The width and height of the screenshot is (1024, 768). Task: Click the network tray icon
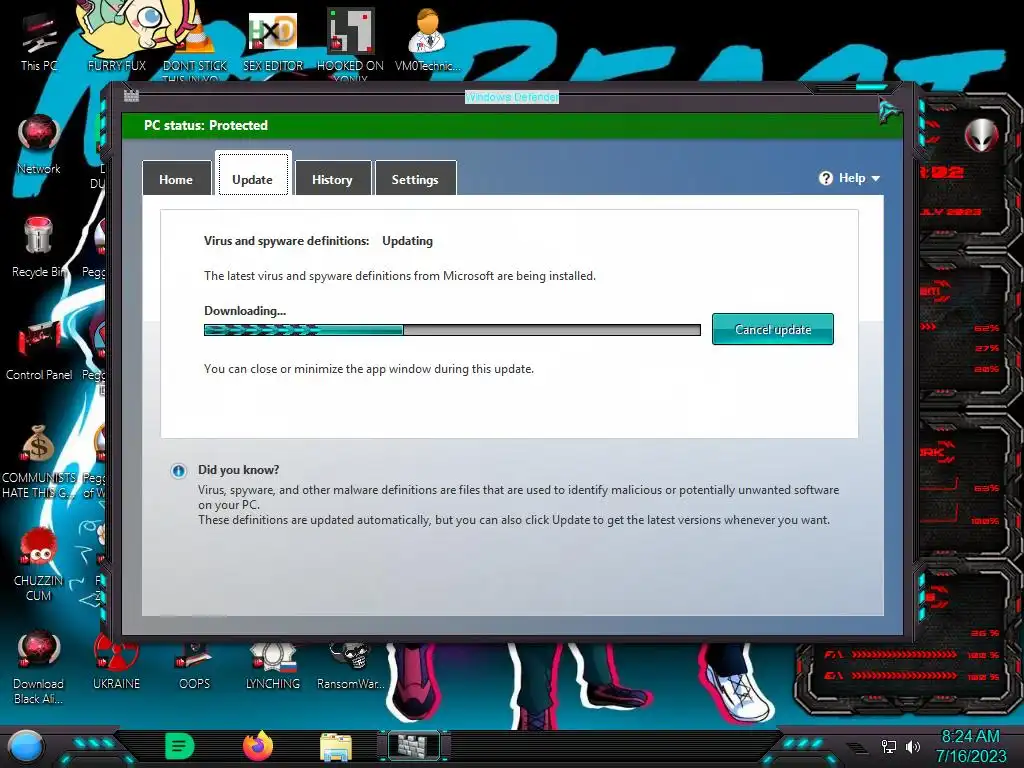coord(889,746)
